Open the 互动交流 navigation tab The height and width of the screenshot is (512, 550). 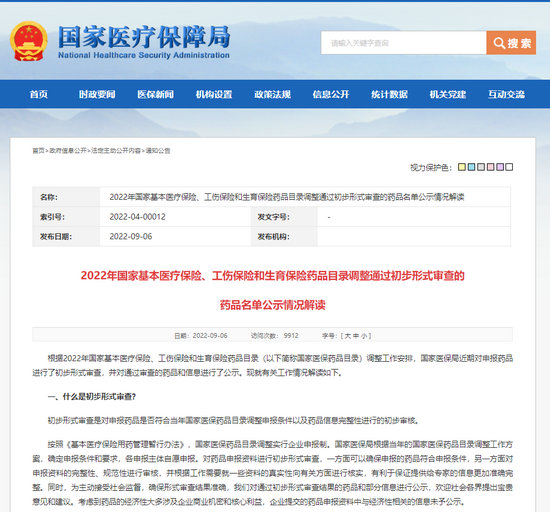click(x=507, y=94)
